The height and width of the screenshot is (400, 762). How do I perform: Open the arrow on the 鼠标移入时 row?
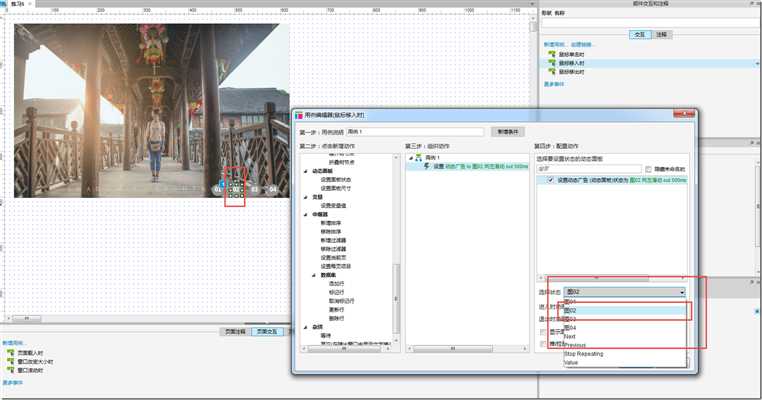click(x=758, y=63)
